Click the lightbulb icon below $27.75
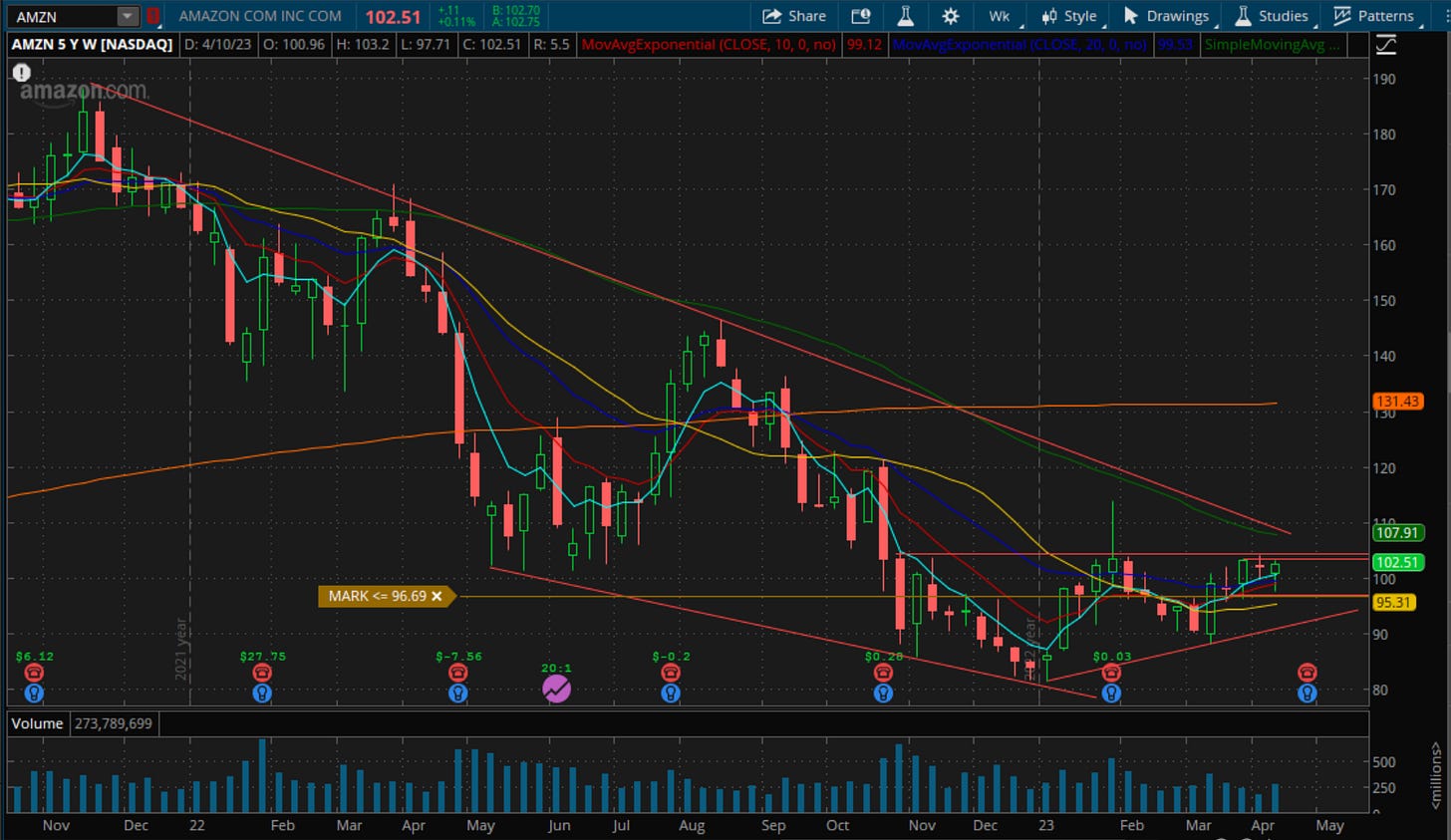The width and height of the screenshot is (1451, 840). [262, 692]
